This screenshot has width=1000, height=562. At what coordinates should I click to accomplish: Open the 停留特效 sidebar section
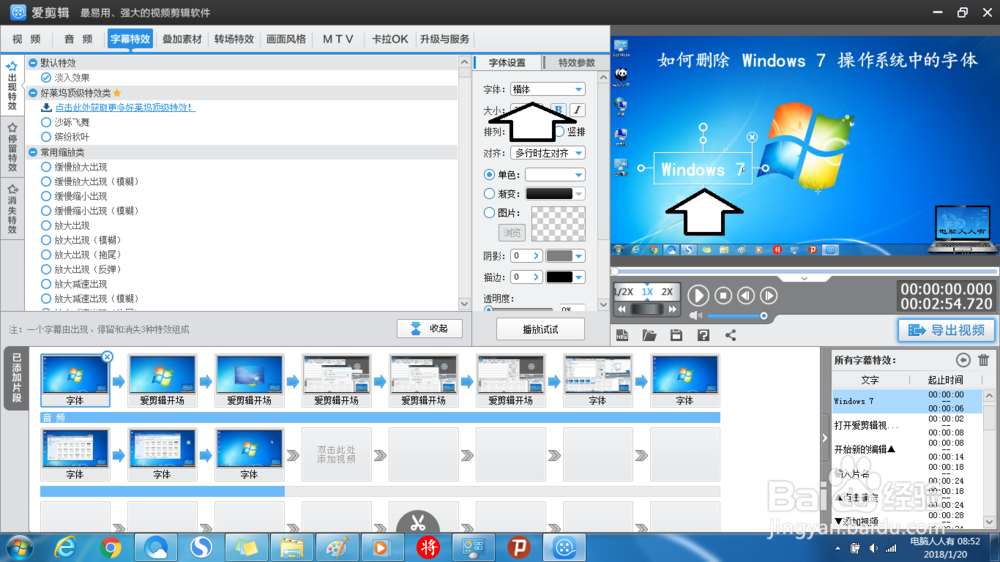click(x=12, y=147)
